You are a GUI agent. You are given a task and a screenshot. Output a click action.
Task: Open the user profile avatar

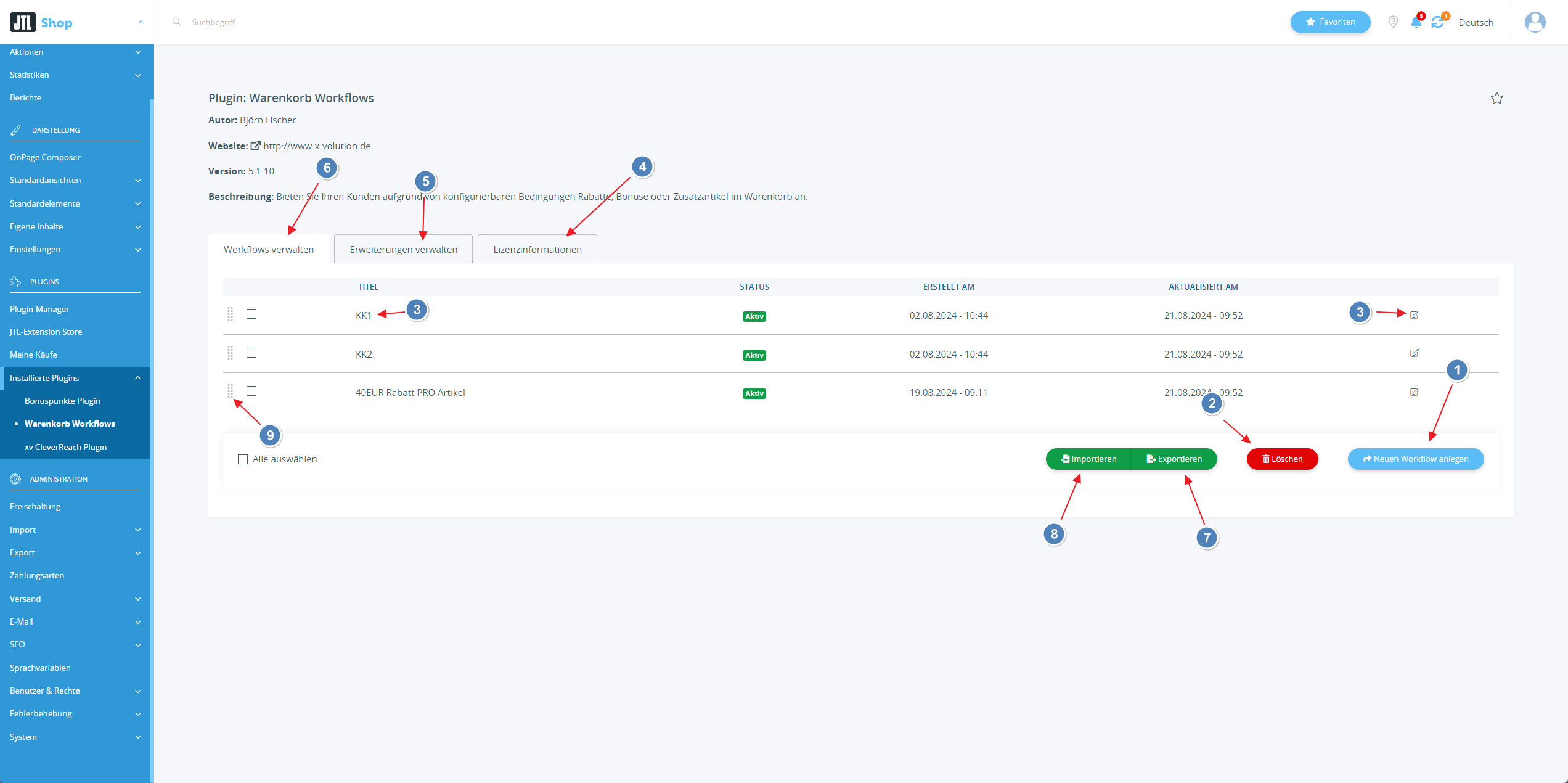(x=1535, y=22)
